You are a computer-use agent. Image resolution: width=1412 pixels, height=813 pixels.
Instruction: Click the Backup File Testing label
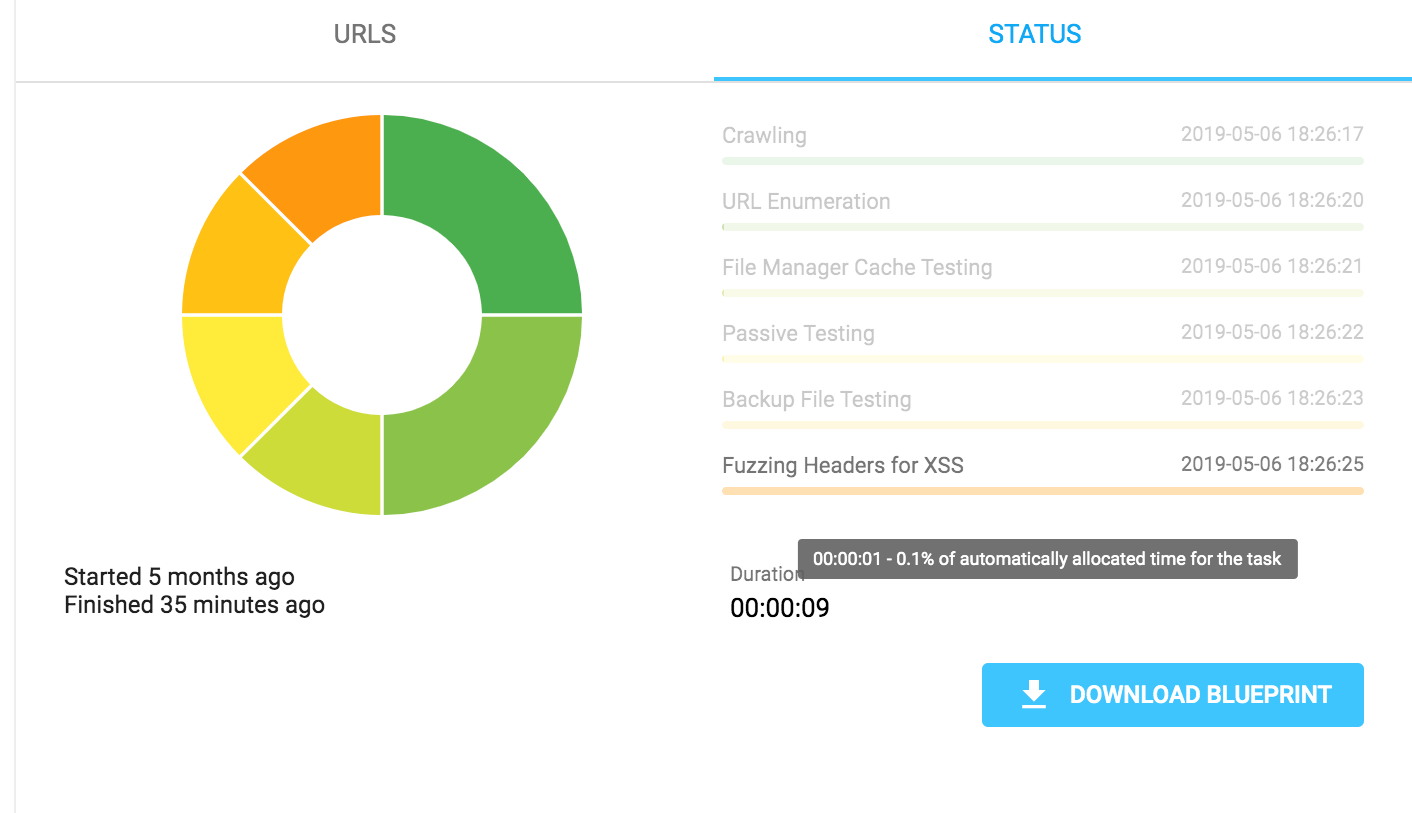click(817, 399)
